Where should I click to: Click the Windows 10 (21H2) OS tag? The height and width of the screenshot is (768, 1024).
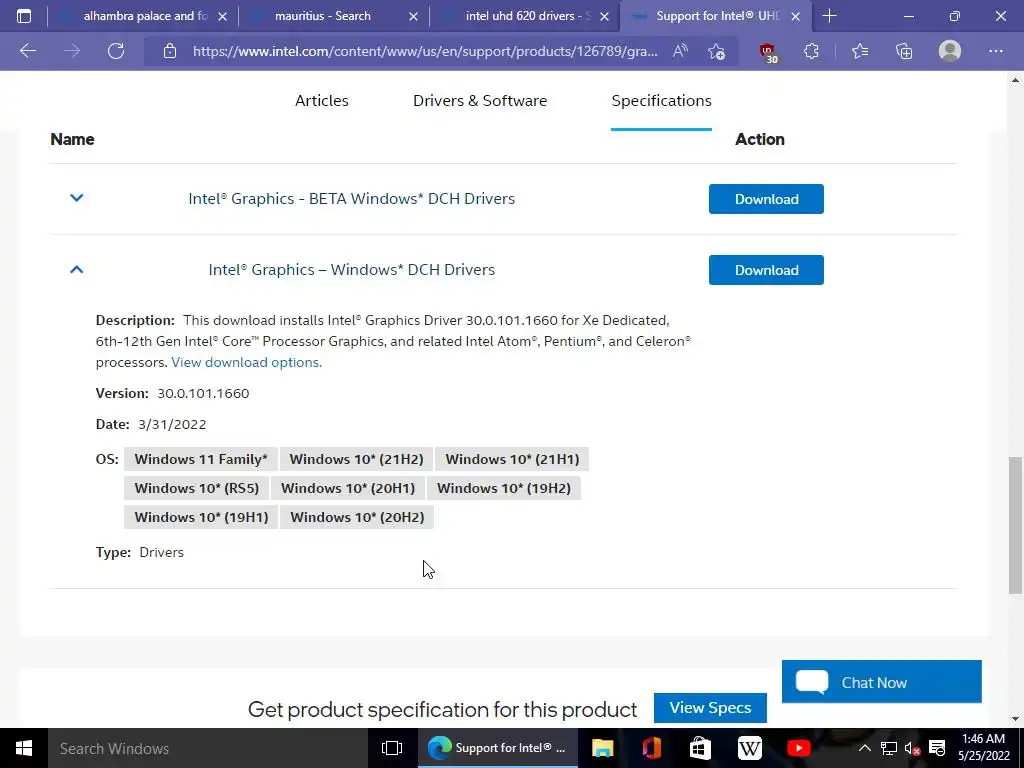(357, 459)
